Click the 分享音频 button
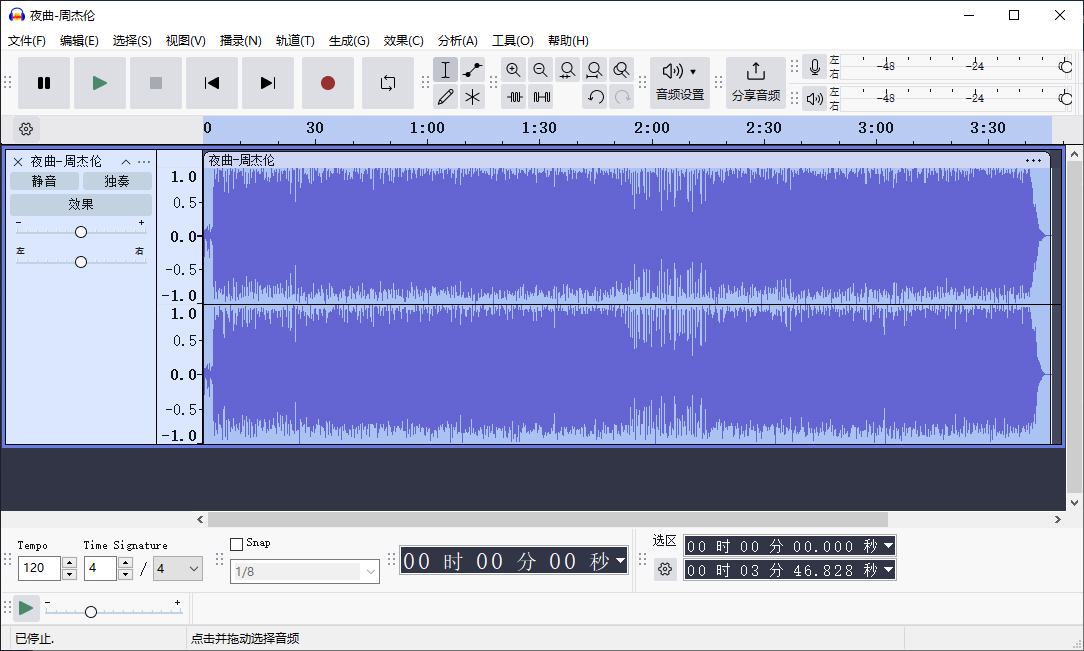This screenshot has width=1084, height=651. pos(756,82)
